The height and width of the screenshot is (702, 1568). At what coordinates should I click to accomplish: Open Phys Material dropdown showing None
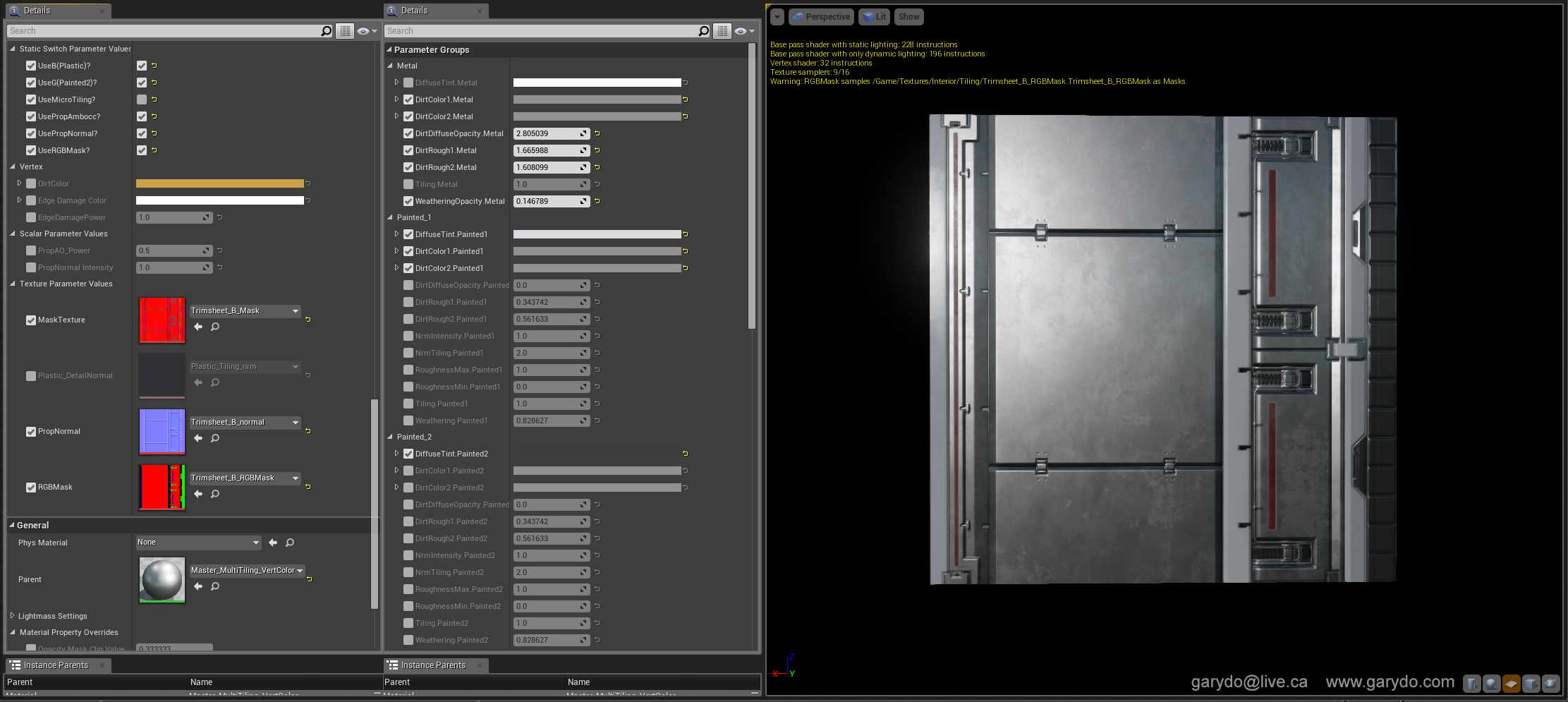click(199, 543)
